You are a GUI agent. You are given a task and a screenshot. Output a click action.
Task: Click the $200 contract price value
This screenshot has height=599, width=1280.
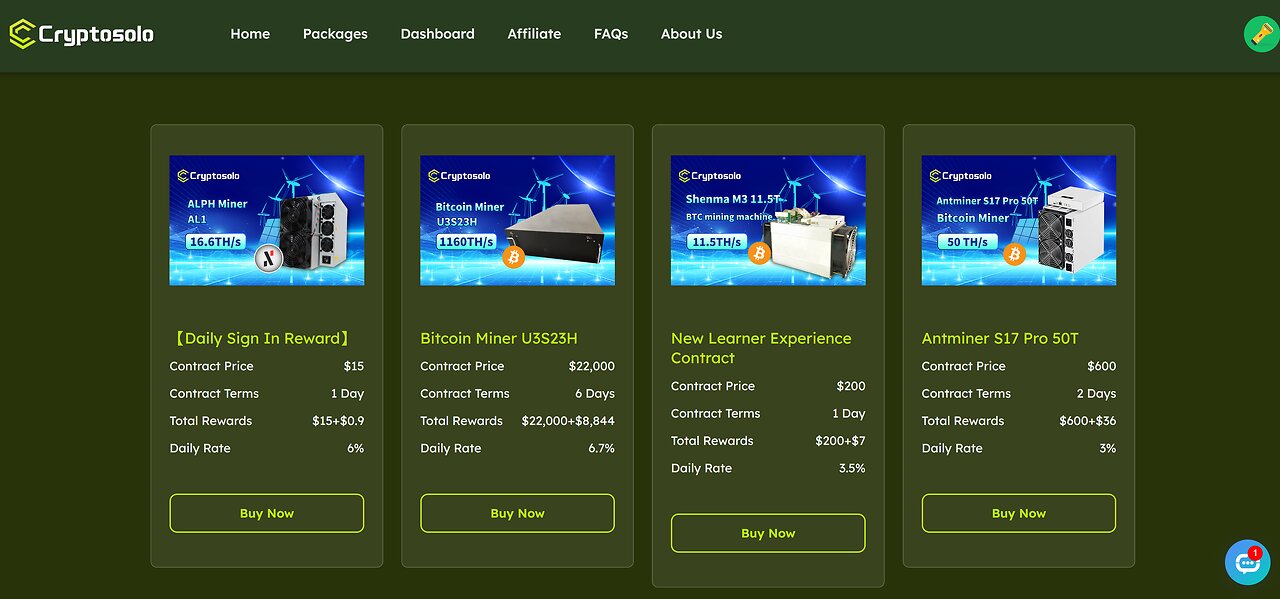coord(851,386)
